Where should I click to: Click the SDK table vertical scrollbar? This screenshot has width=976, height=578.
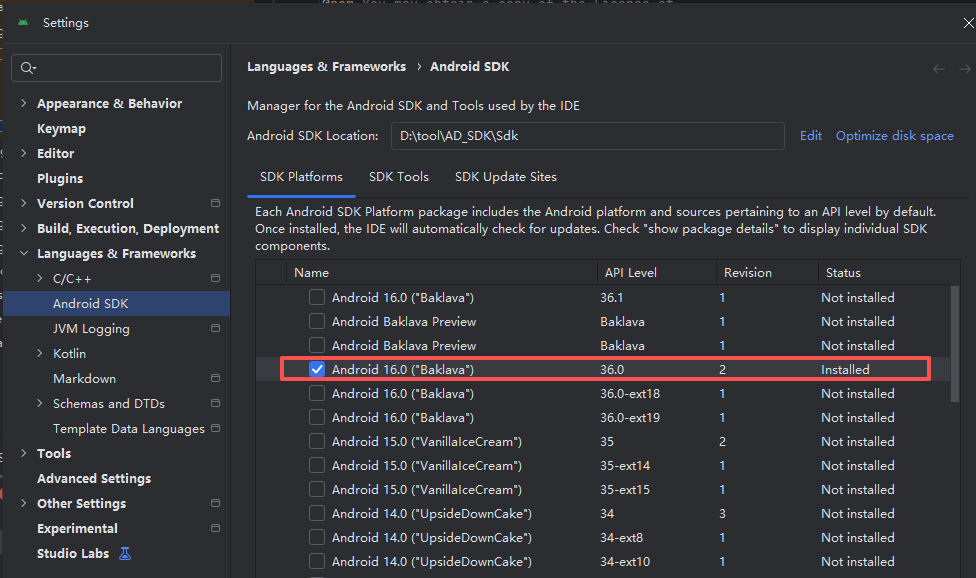[955, 344]
